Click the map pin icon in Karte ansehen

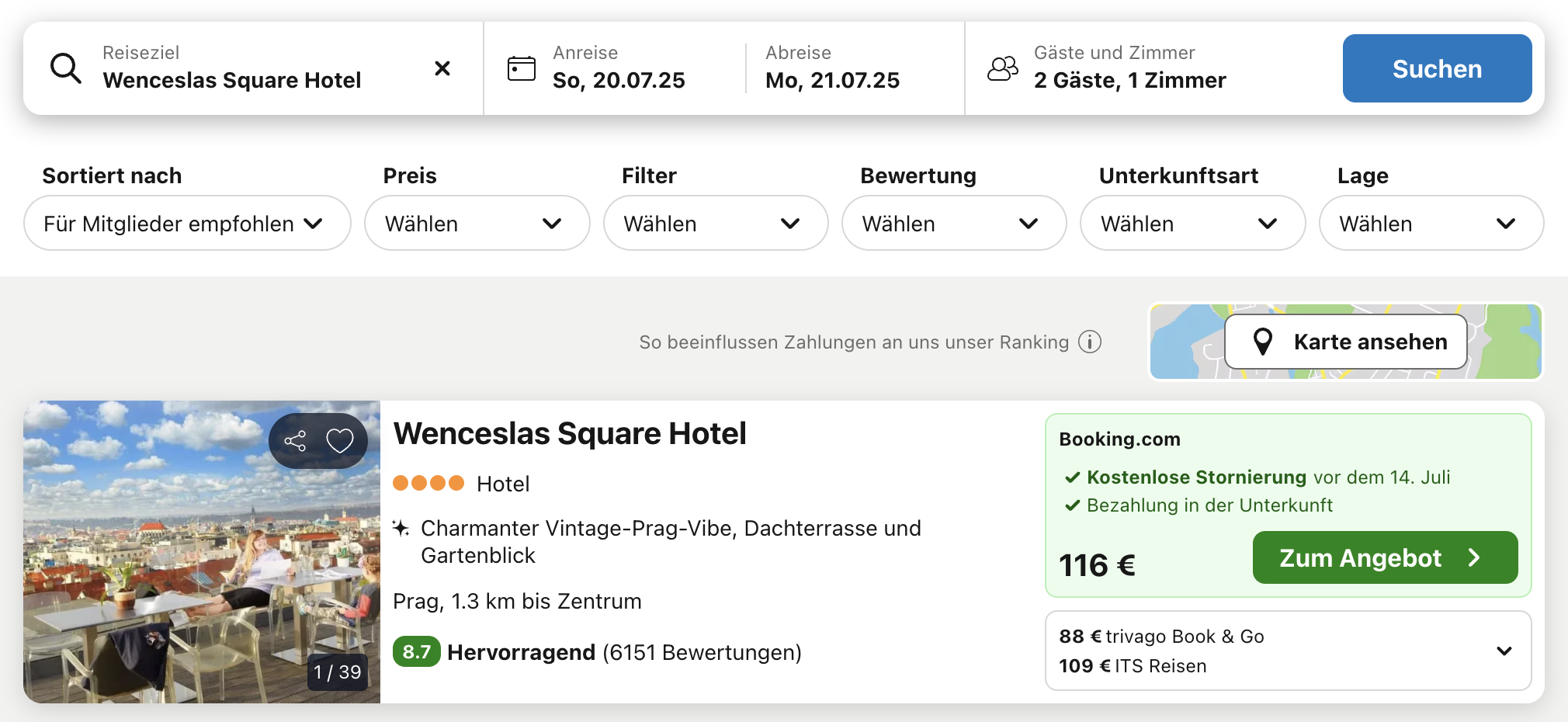pyautogui.click(x=1263, y=342)
